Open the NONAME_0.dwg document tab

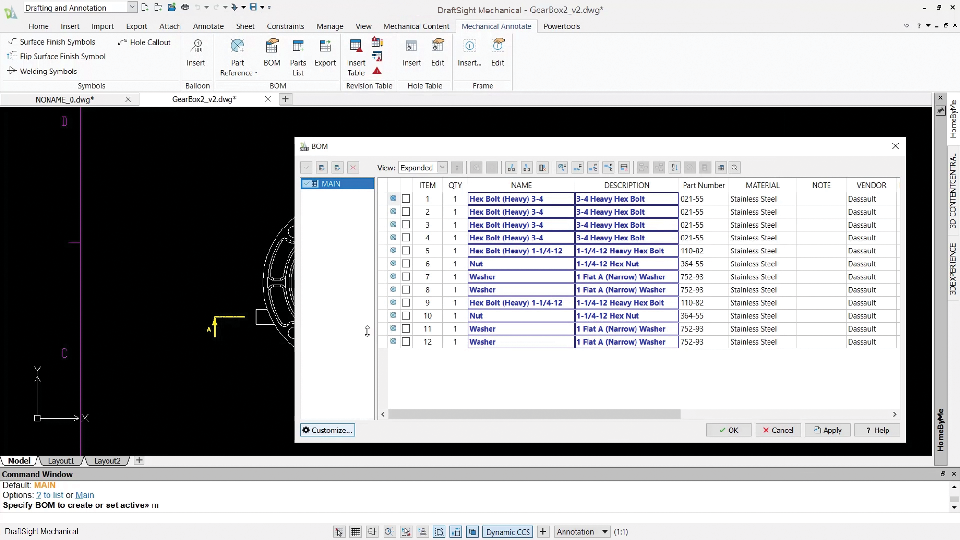point(64,99)
